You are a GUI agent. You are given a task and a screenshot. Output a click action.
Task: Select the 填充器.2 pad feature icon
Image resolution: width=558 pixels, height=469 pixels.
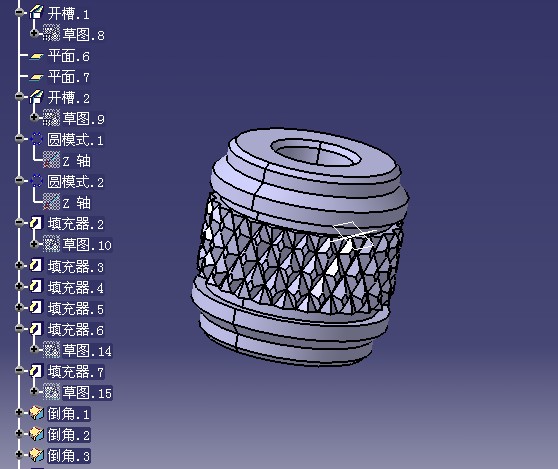pyautogui.click(x=36, y=223)
